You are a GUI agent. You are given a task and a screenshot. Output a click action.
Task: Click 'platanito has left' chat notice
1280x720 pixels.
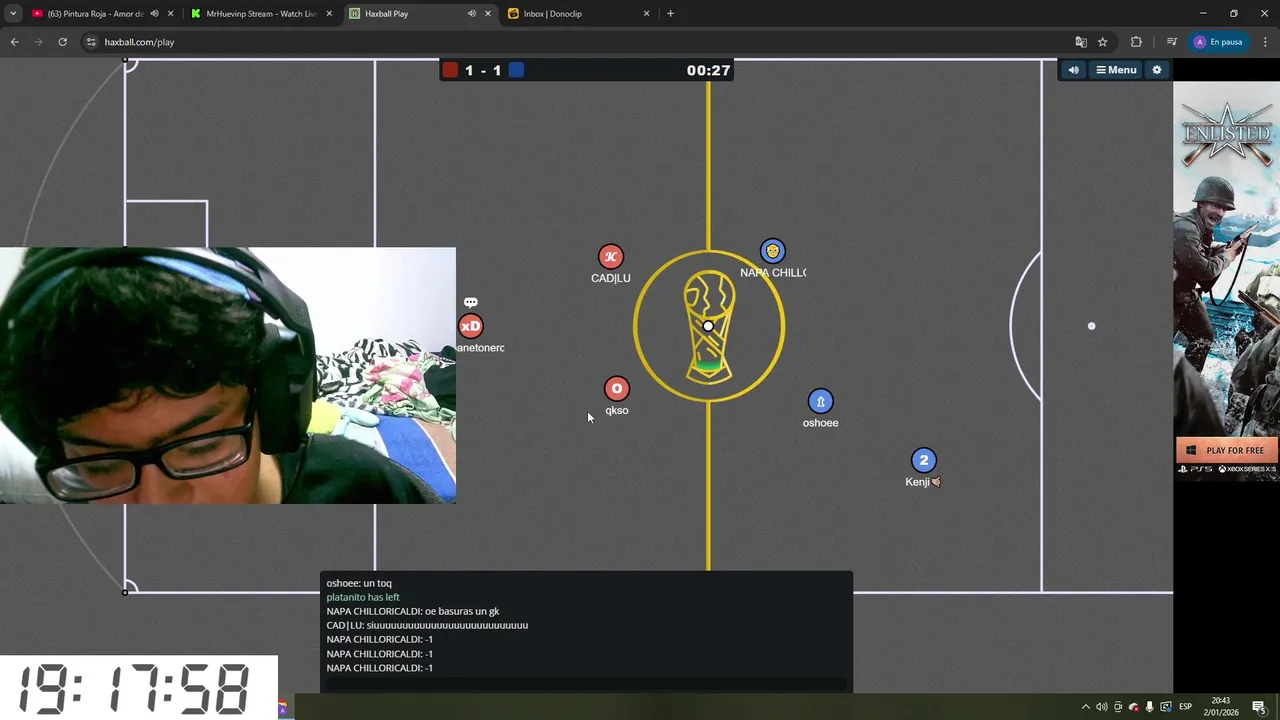[x=363, y=597]
